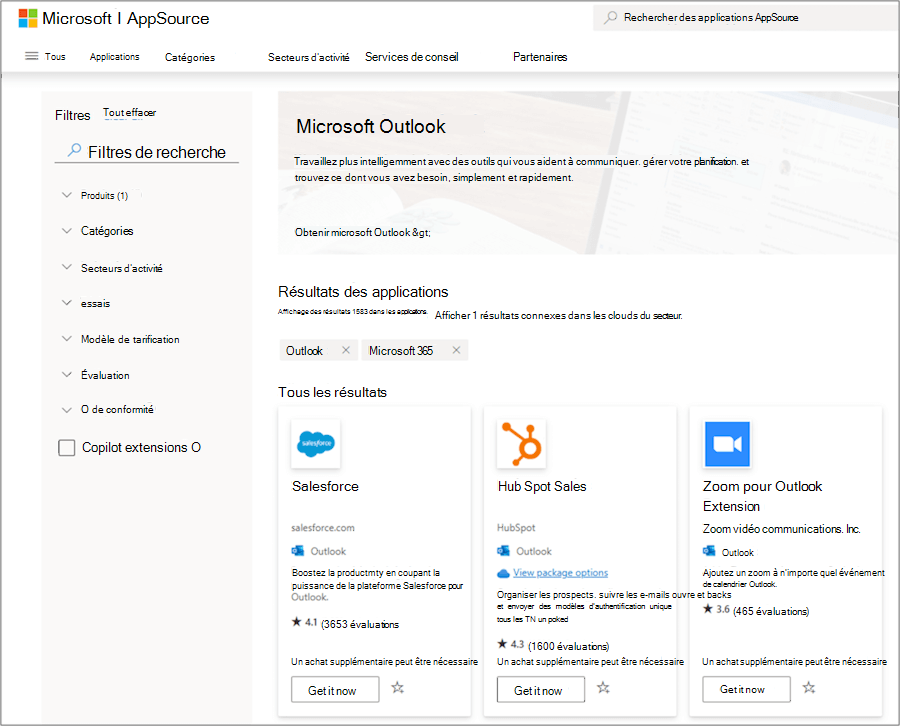Open the Tous menu

point(55,56)
